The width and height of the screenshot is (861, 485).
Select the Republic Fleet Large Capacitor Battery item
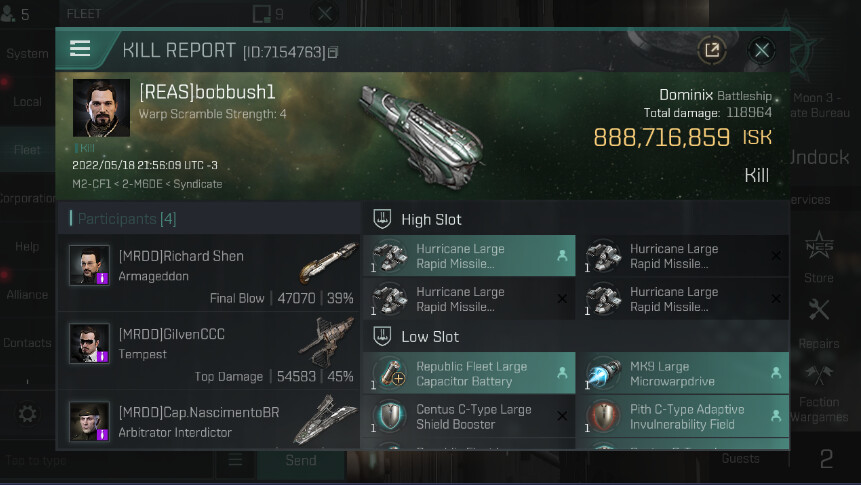pyautogui.click(x=469, y=373)
